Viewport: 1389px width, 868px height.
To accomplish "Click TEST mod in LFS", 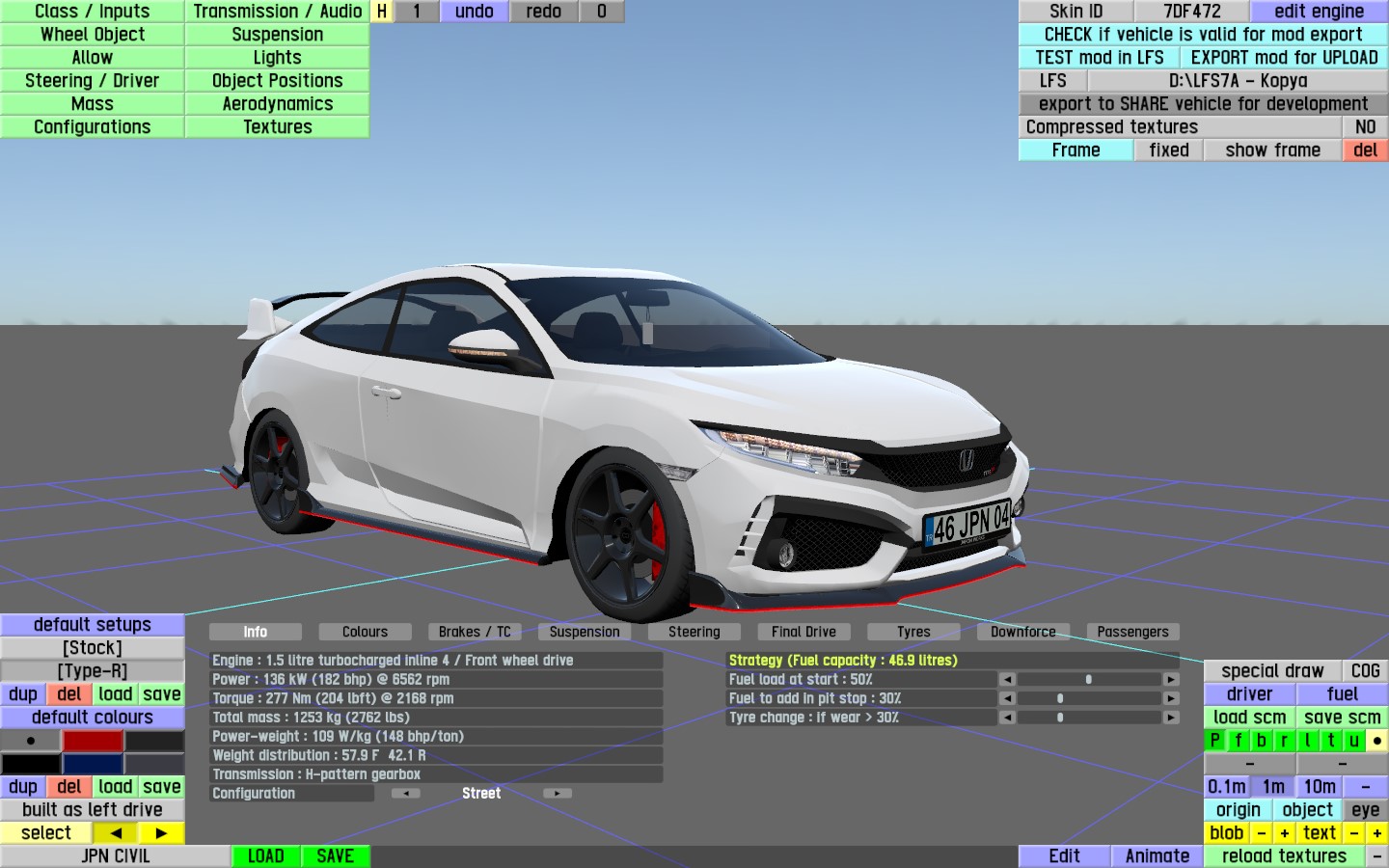I will (1099, 58).
